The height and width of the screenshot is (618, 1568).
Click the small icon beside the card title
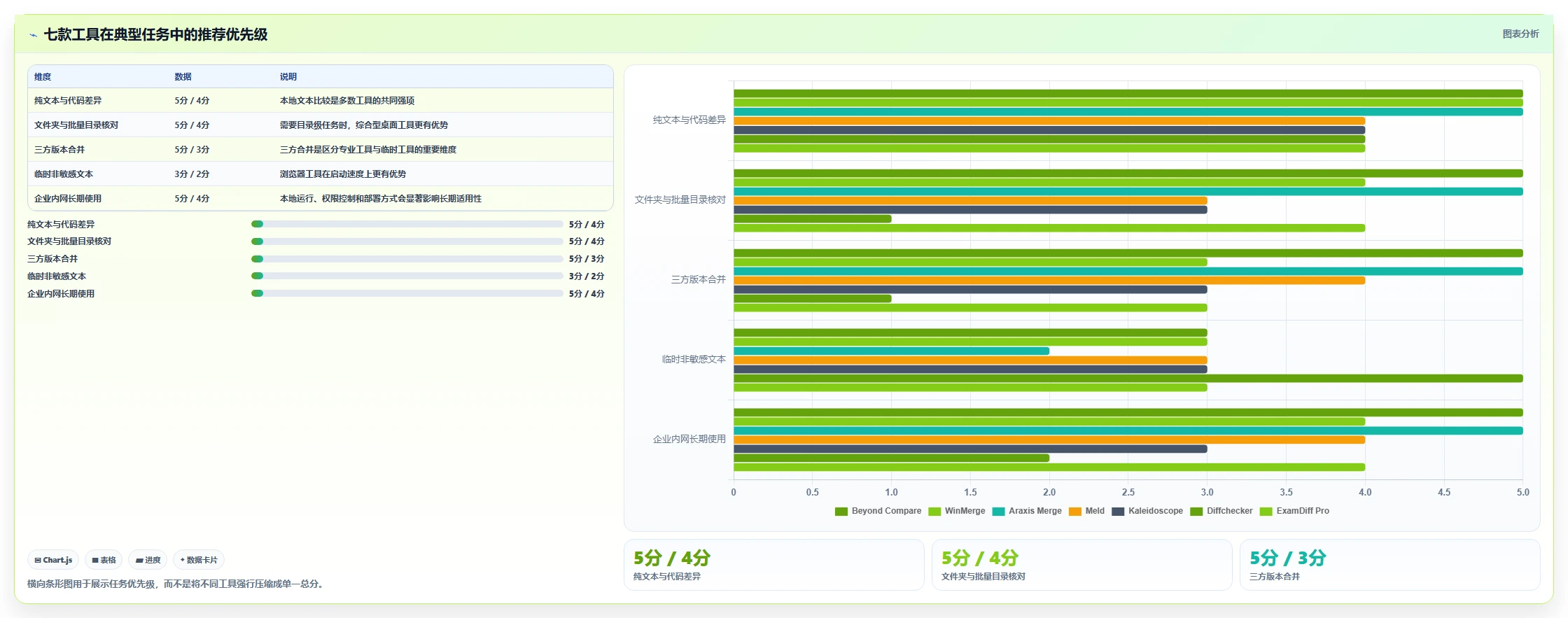click(x=33, y=35)
